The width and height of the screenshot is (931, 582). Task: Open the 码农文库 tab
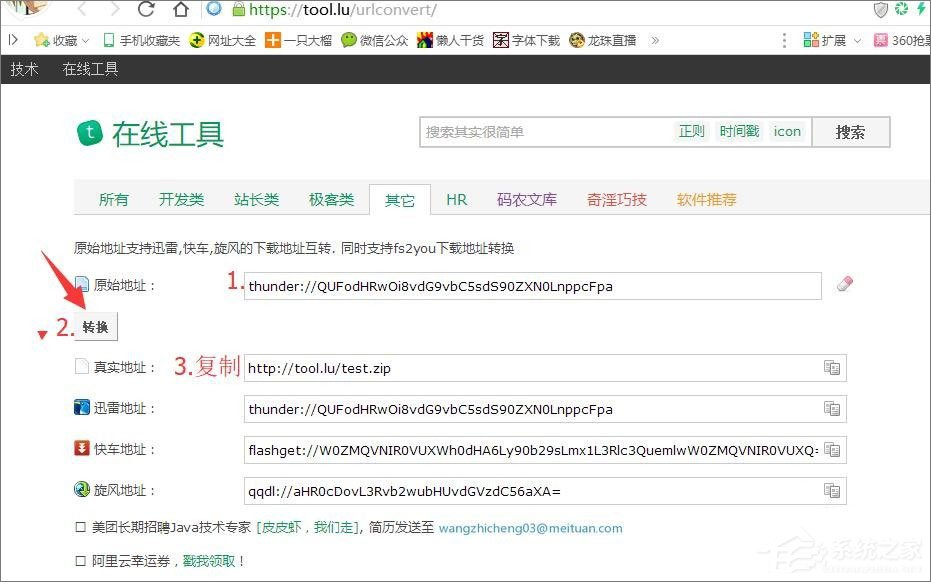pos(527,199)
